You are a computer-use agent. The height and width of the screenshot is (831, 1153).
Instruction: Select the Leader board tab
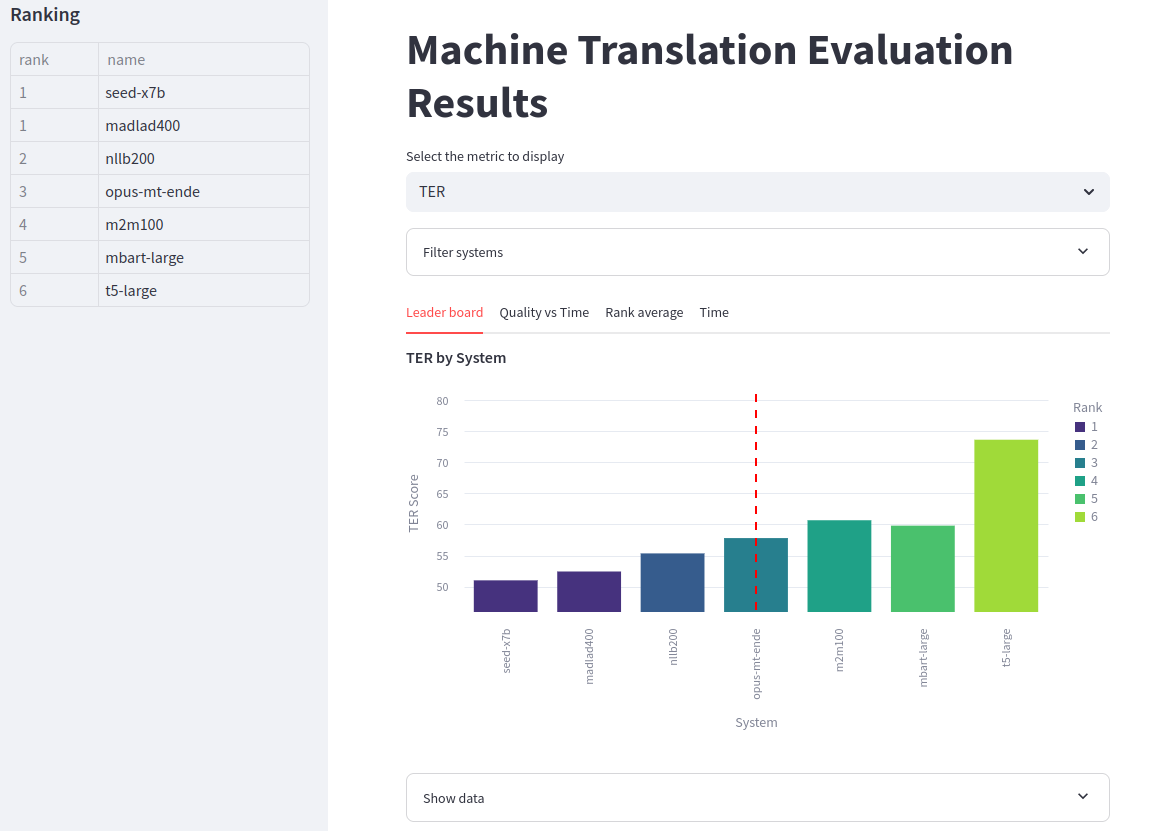coord(444,313)
